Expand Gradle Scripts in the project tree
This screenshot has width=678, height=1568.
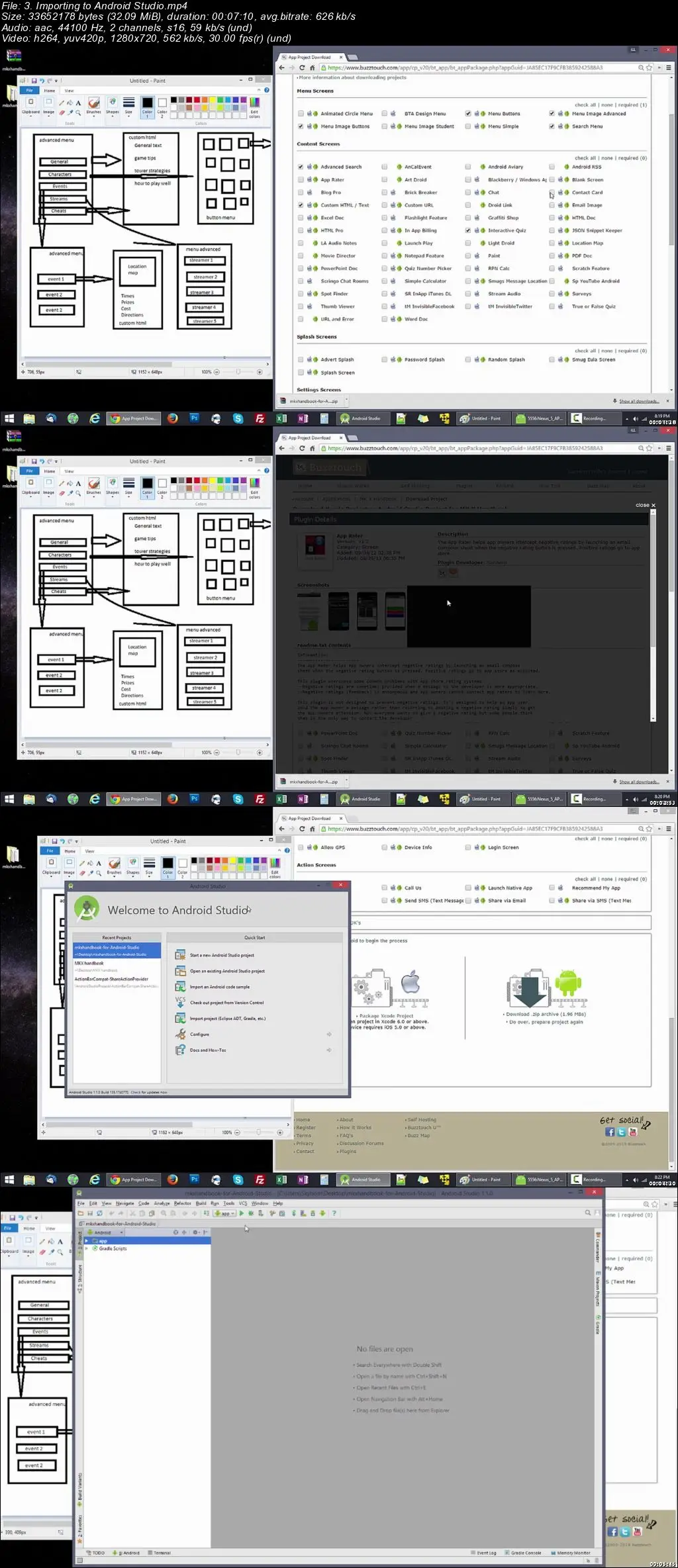point(87,1248)
